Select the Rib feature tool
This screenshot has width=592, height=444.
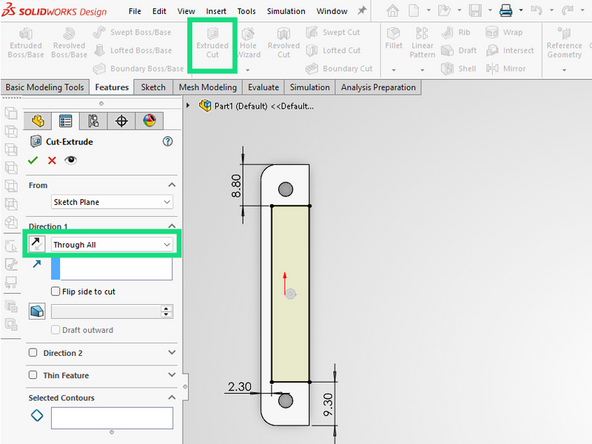456,32
